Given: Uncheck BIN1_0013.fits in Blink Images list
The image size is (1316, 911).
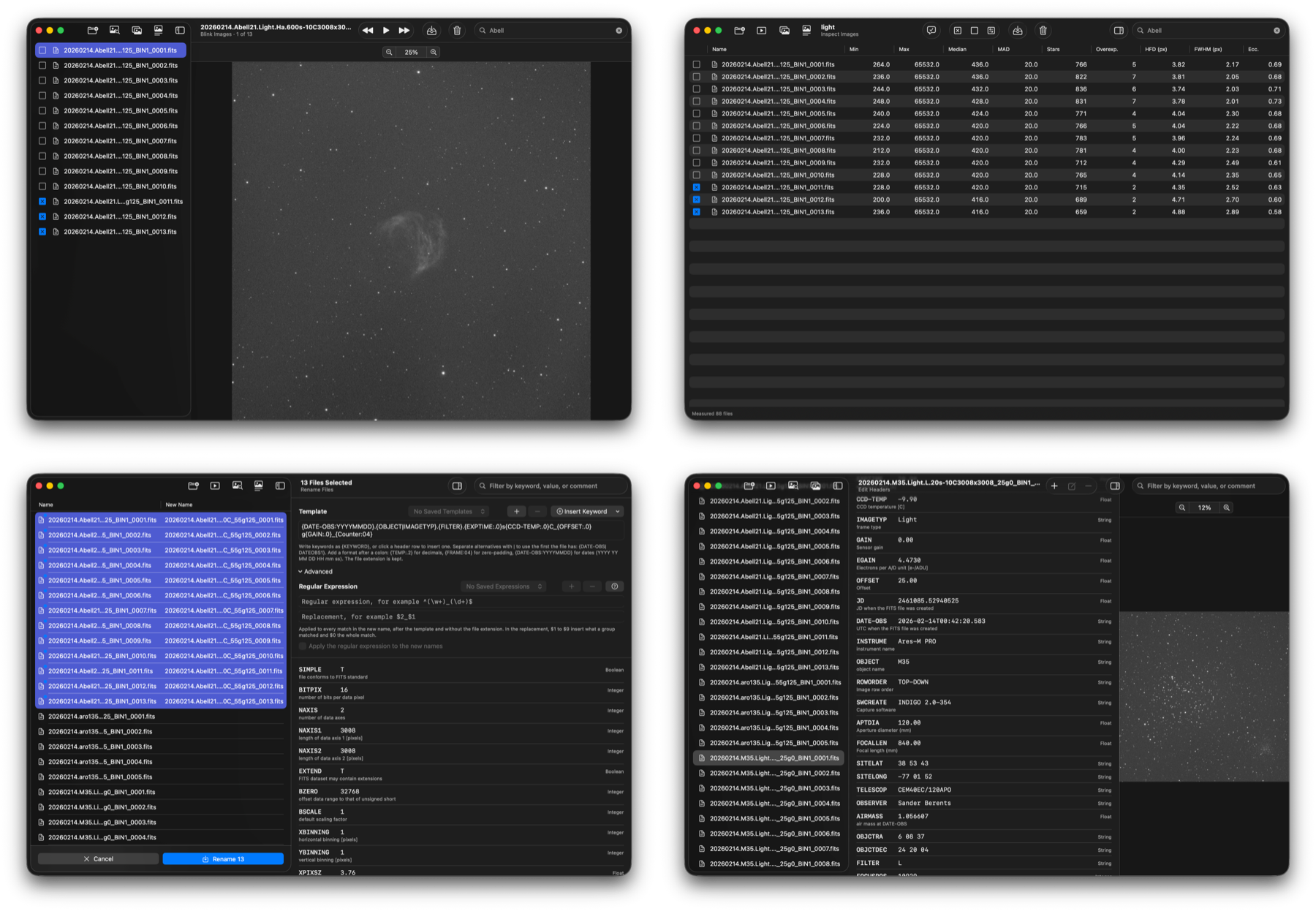Looking at the screenshot, I should [42, 232].
